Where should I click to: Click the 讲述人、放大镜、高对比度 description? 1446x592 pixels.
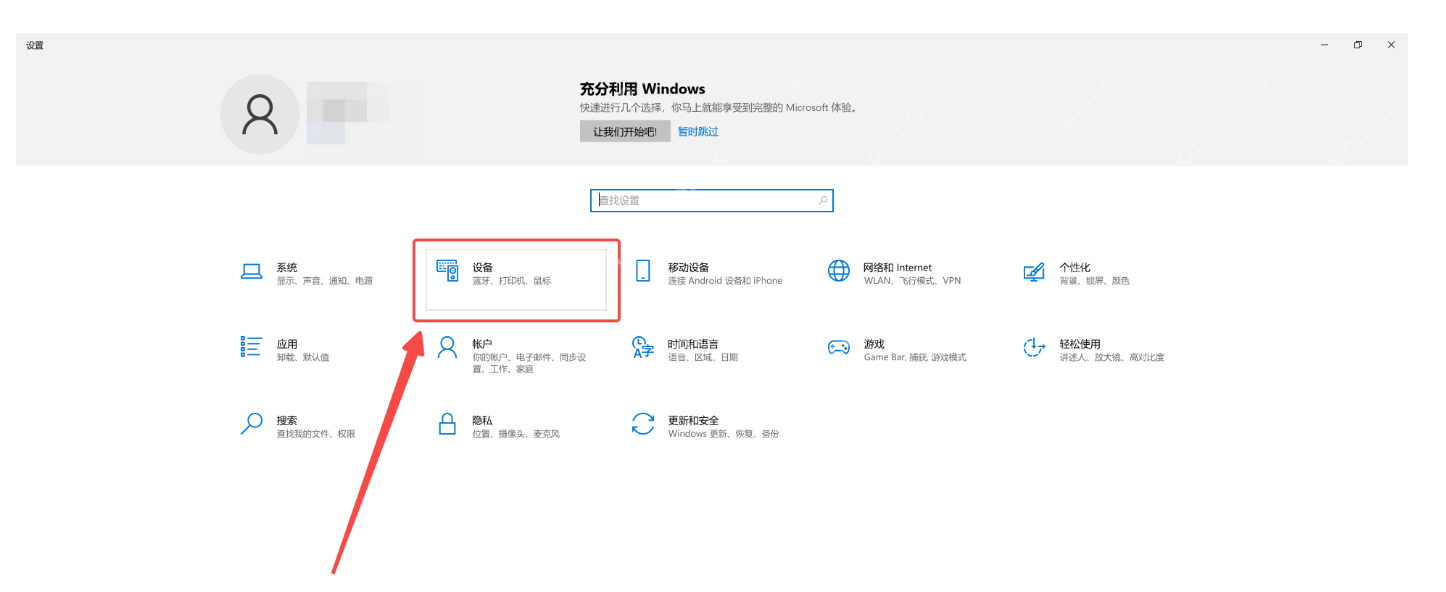click(x=1112, y=357)
